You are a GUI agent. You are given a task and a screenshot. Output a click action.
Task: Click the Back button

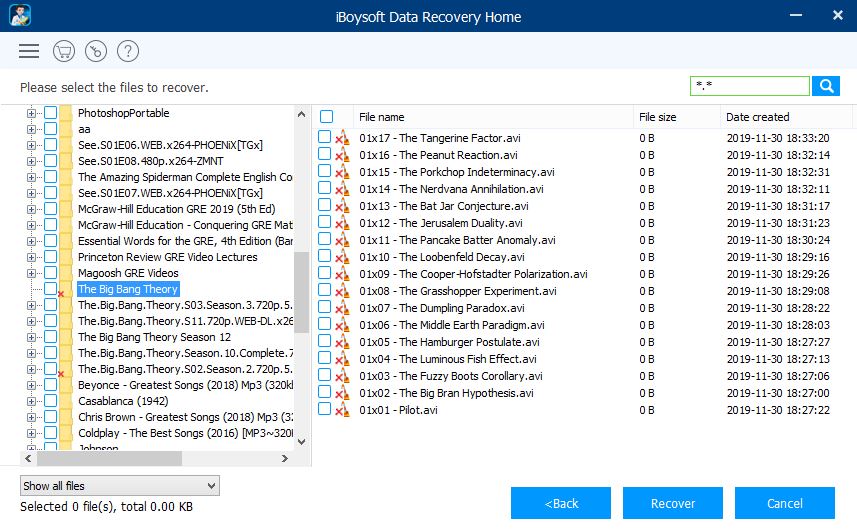click(x=561, y=503)
